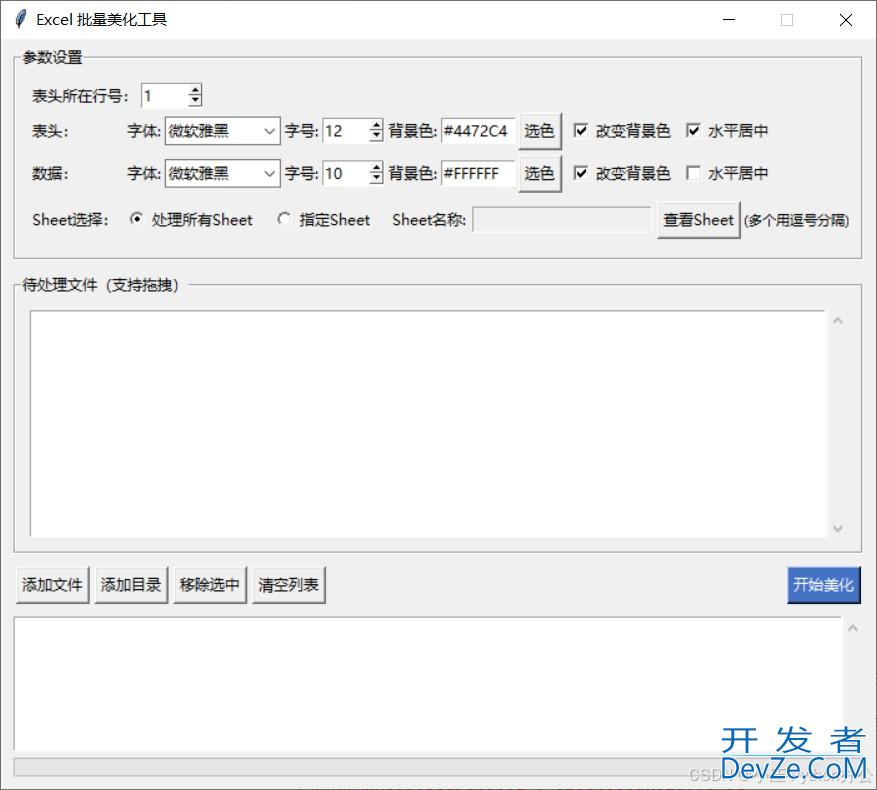877x790 pixels.
Task: Uncheck header 水平居中 checkbox
Action: coord(693,131)
